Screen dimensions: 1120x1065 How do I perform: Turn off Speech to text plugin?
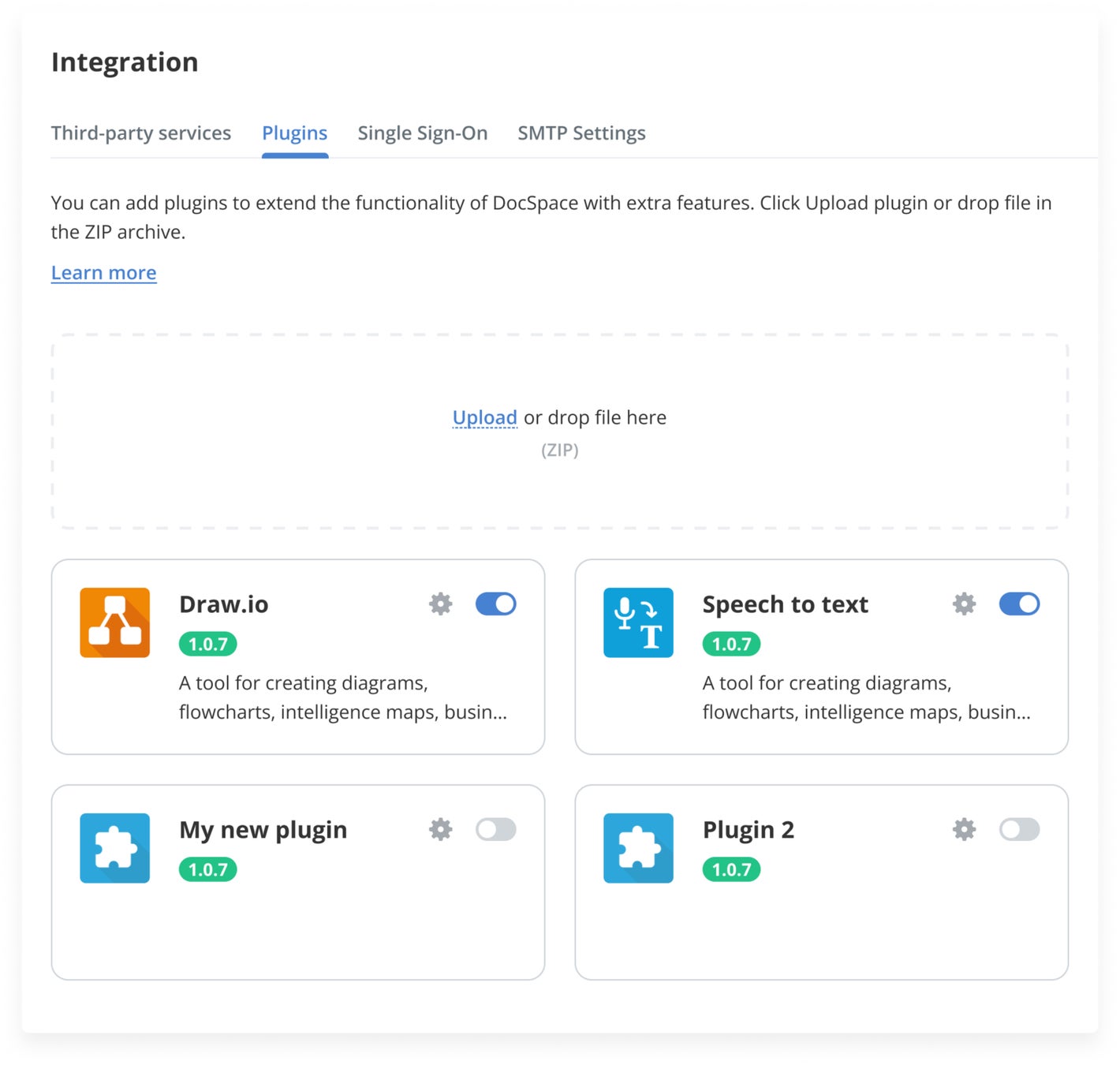pyautogui.click(x=1019, y=604)
